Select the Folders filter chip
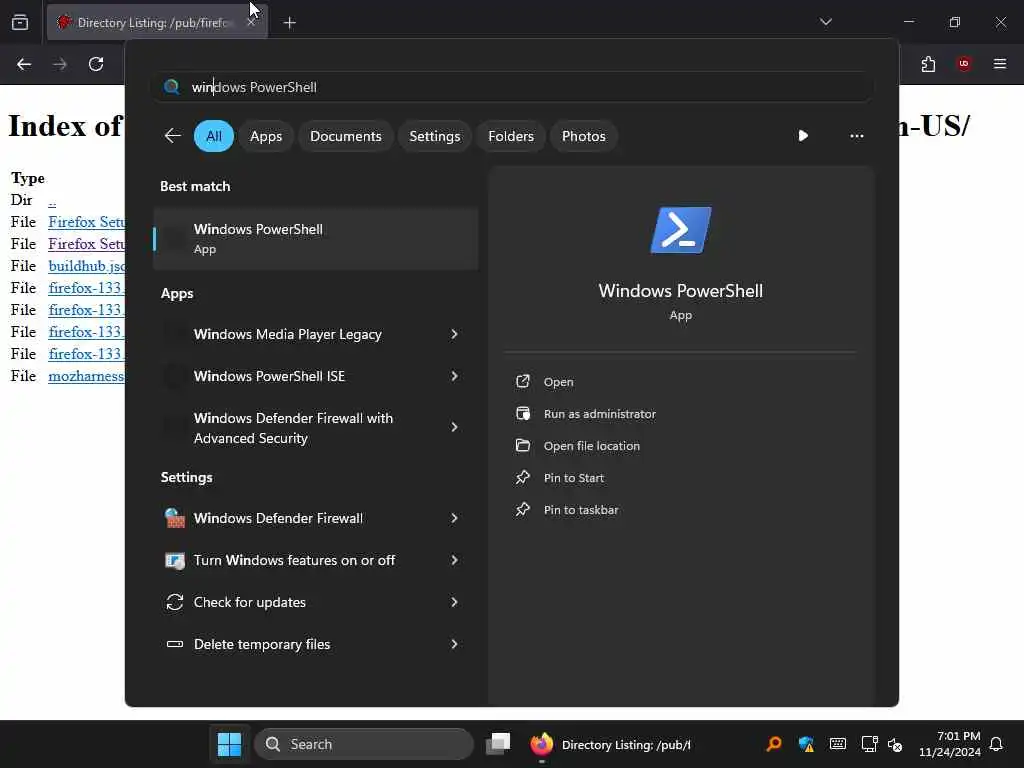 coord(511,136)
